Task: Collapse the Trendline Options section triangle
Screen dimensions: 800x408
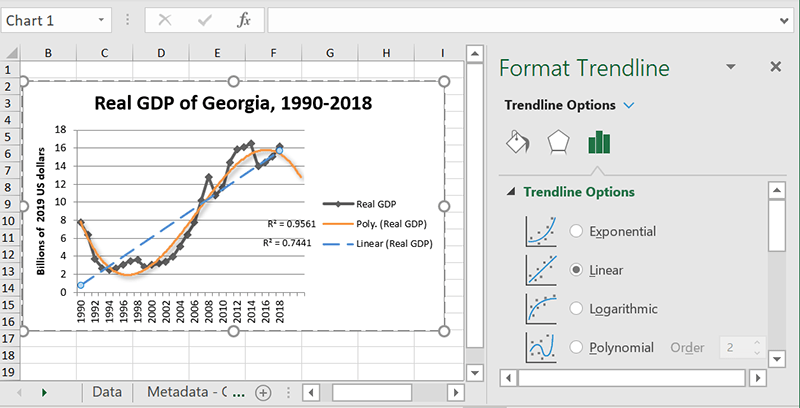Action: click(510, 192)
